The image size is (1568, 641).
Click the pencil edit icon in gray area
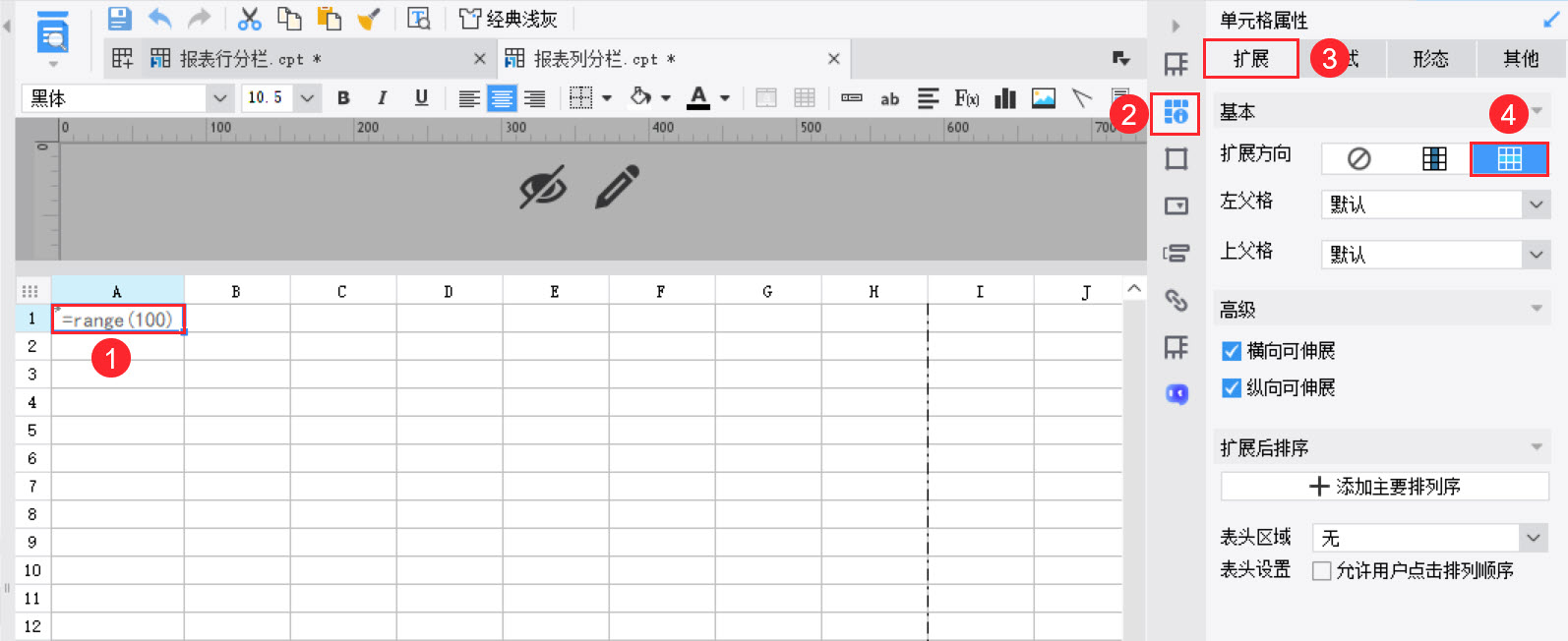617,187
